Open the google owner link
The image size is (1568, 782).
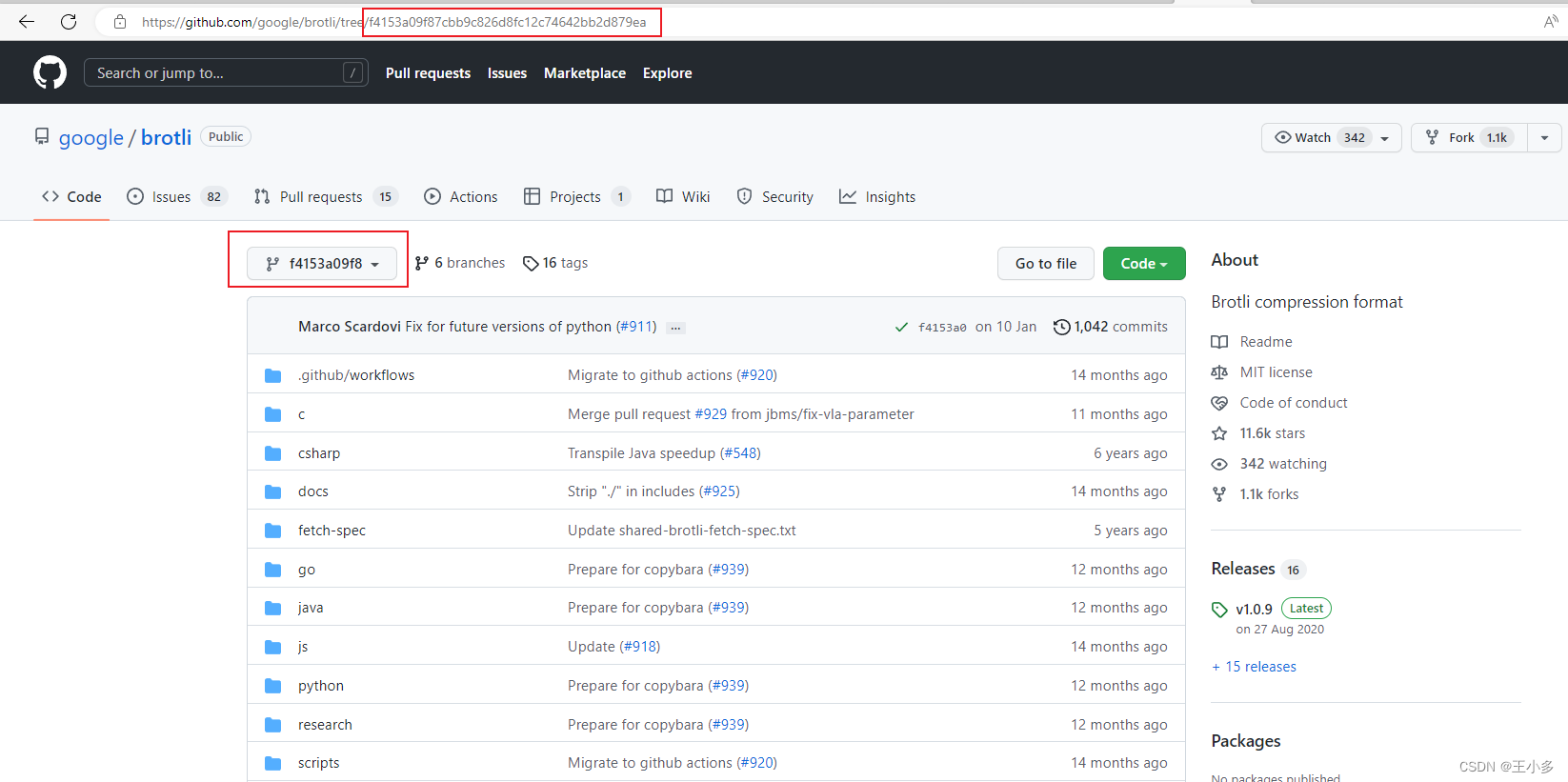click(x=91, y=138)
